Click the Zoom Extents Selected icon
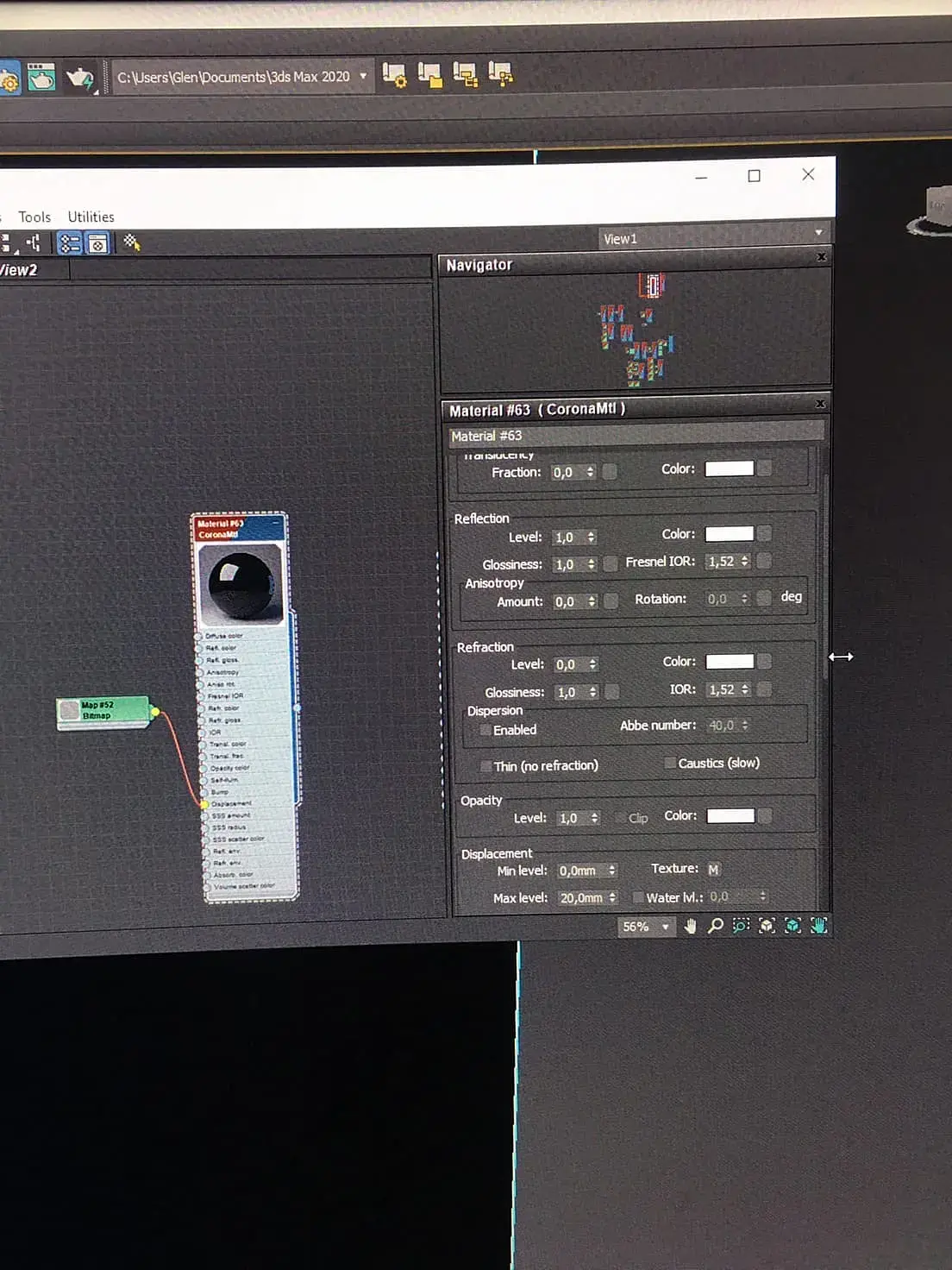 pyautogui.click(x=792, y=926)
